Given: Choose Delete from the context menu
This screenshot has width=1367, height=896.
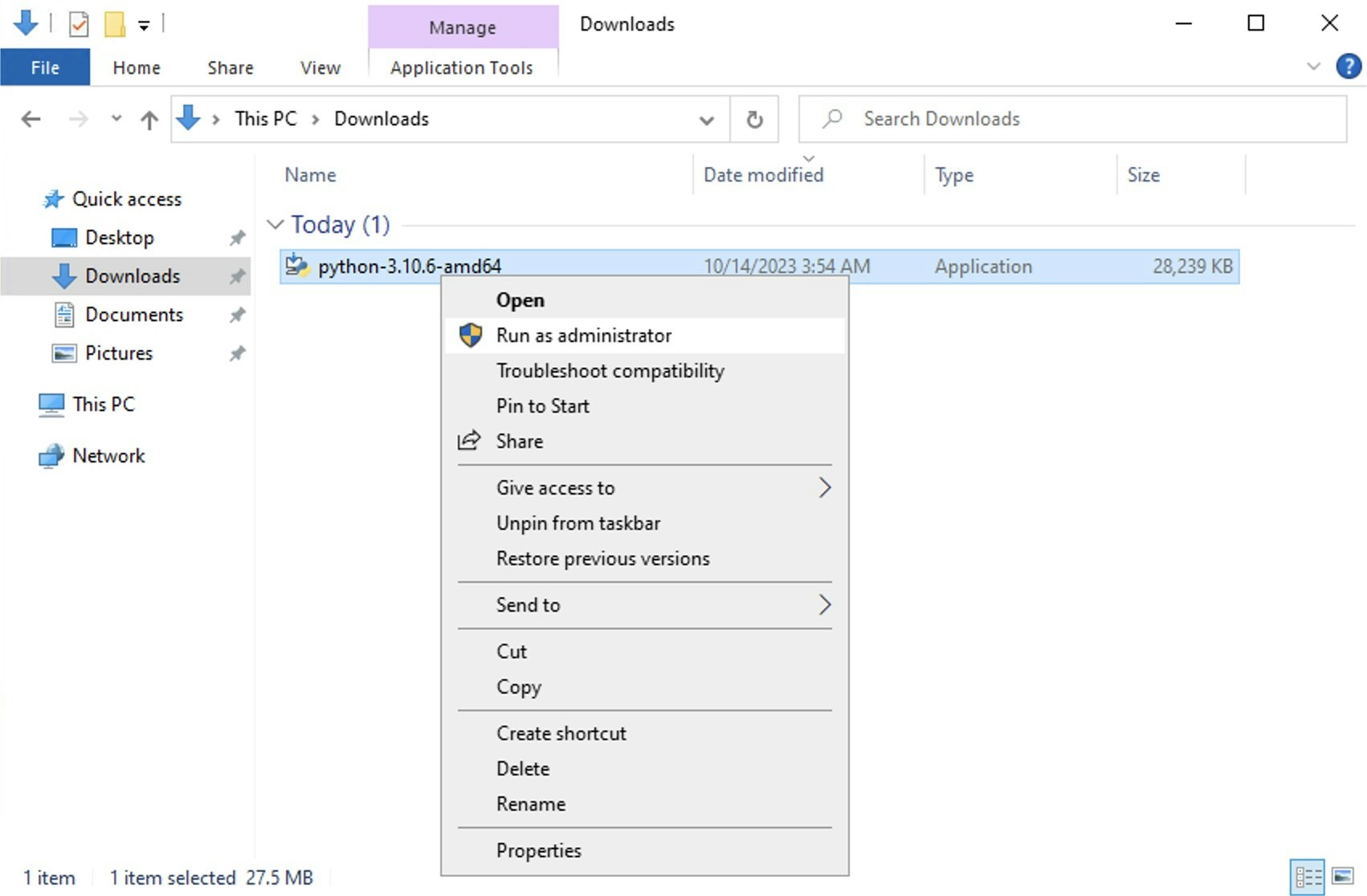Looking at the screenshot, I should click(645, 769).
